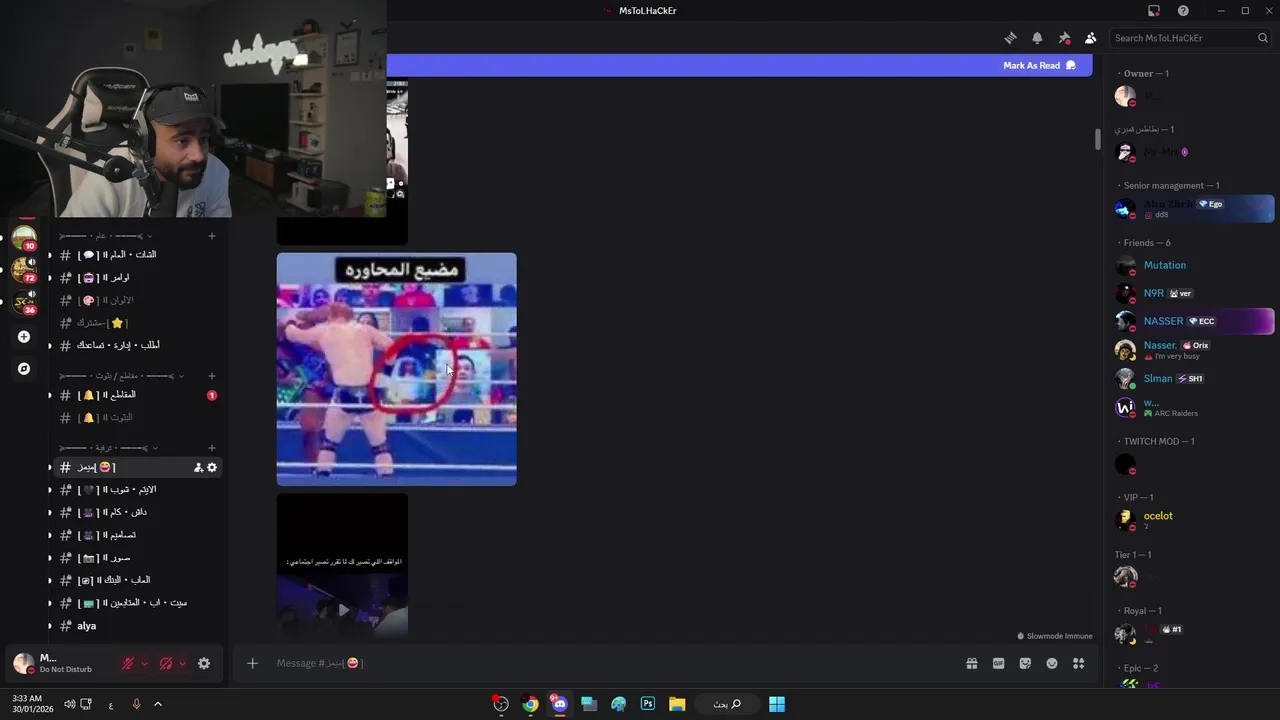Click the taskbar search box
The image size is (1280, 720).
(x=727, y=704)
